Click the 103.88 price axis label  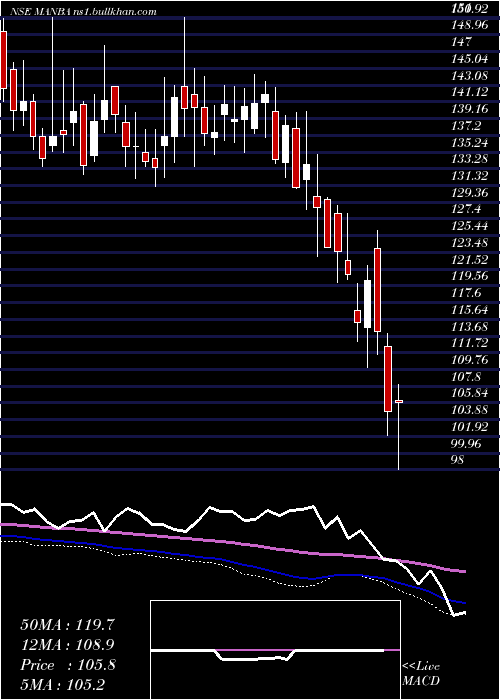(470, 410)
